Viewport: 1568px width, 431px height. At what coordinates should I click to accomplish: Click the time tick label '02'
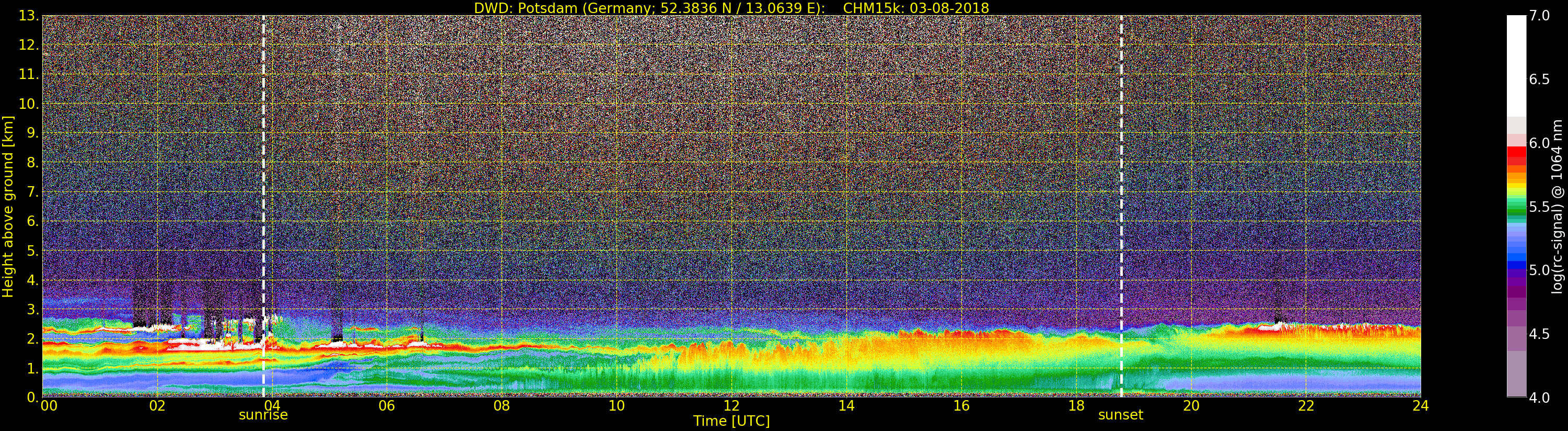pos(157,405)
